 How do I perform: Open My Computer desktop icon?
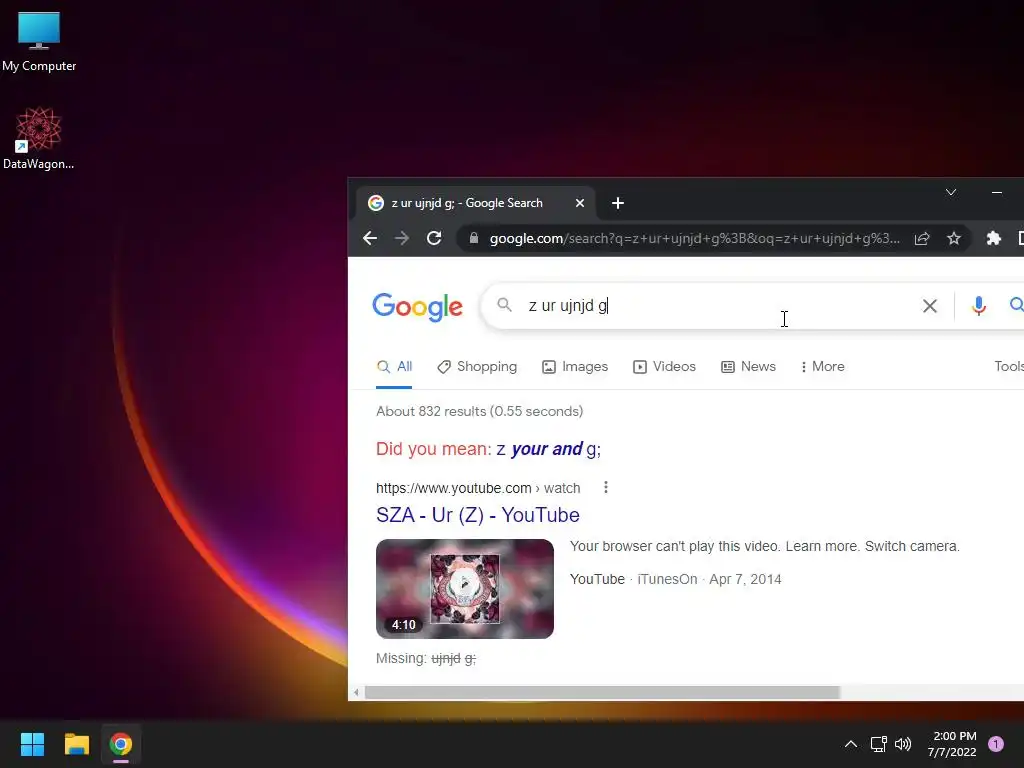[x=39, y=41]
